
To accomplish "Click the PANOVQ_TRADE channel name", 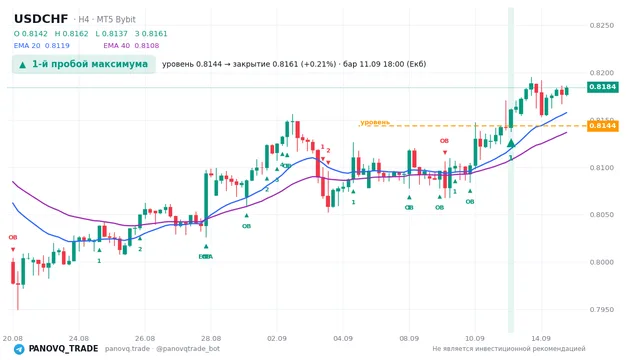I will [63, 349].
